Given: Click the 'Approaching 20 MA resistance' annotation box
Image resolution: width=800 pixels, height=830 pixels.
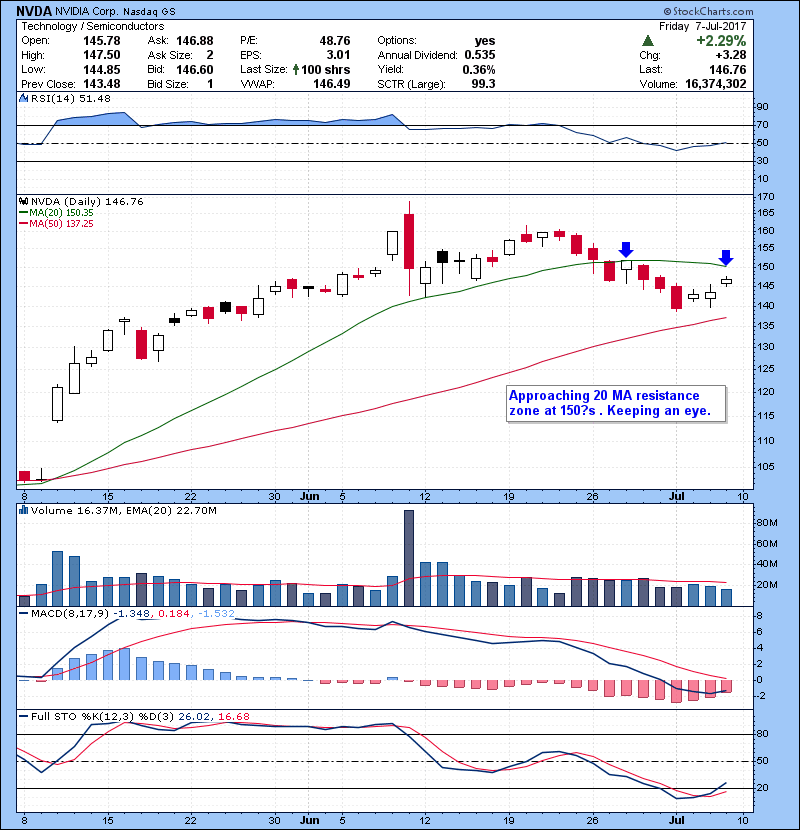Looking at the screenshot, I should (616, 404).
